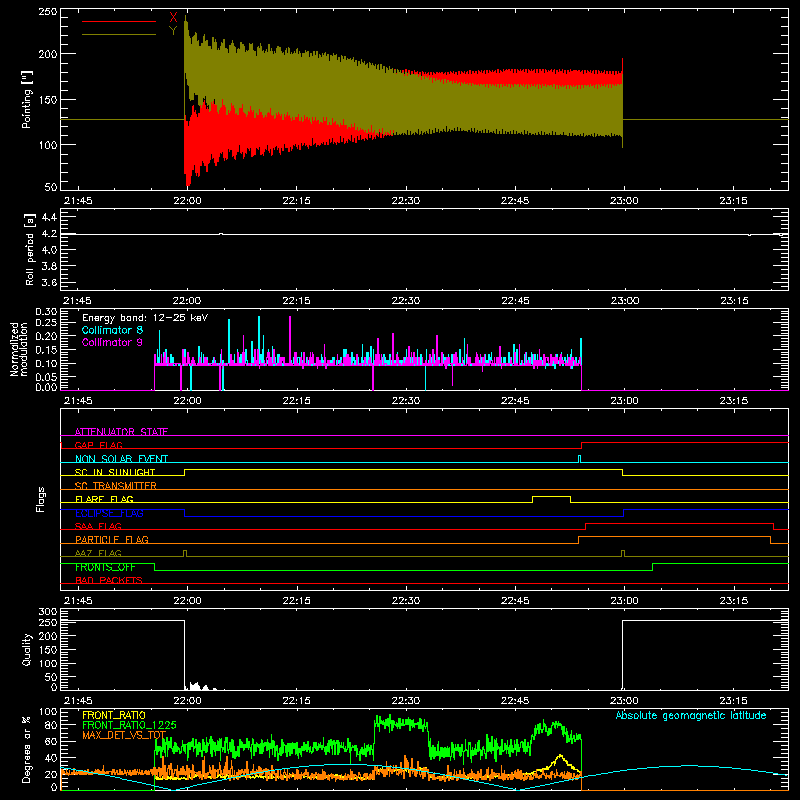Click the olive Y legend line sample

119,34
